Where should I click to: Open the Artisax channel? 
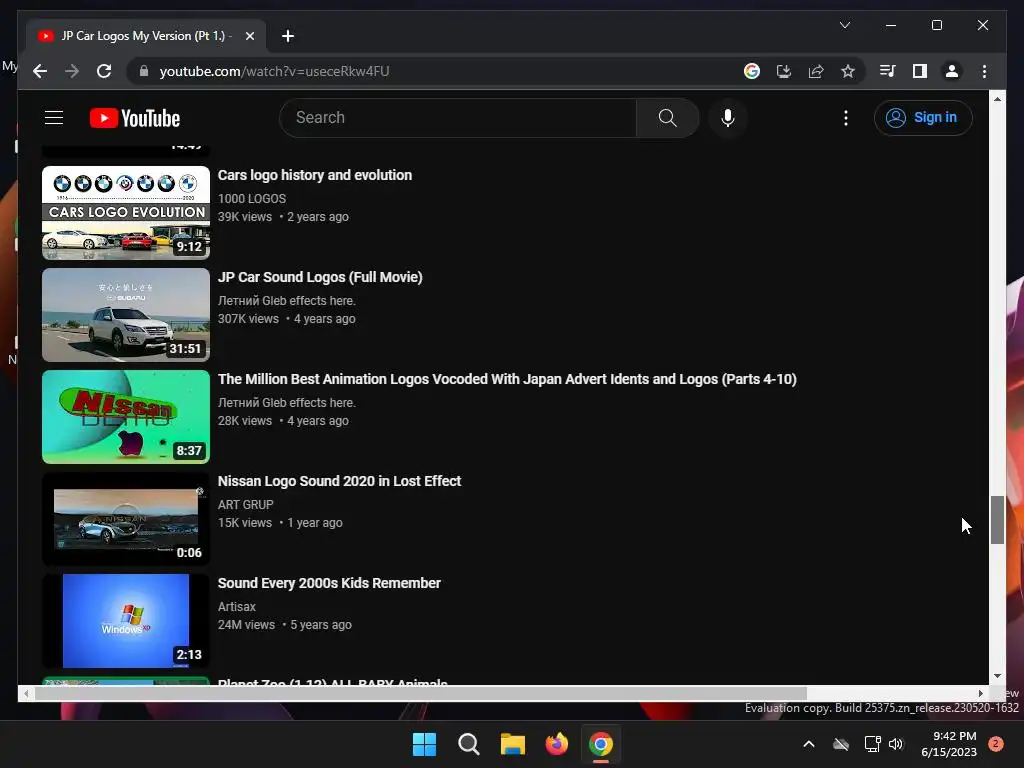pos(236,607)
